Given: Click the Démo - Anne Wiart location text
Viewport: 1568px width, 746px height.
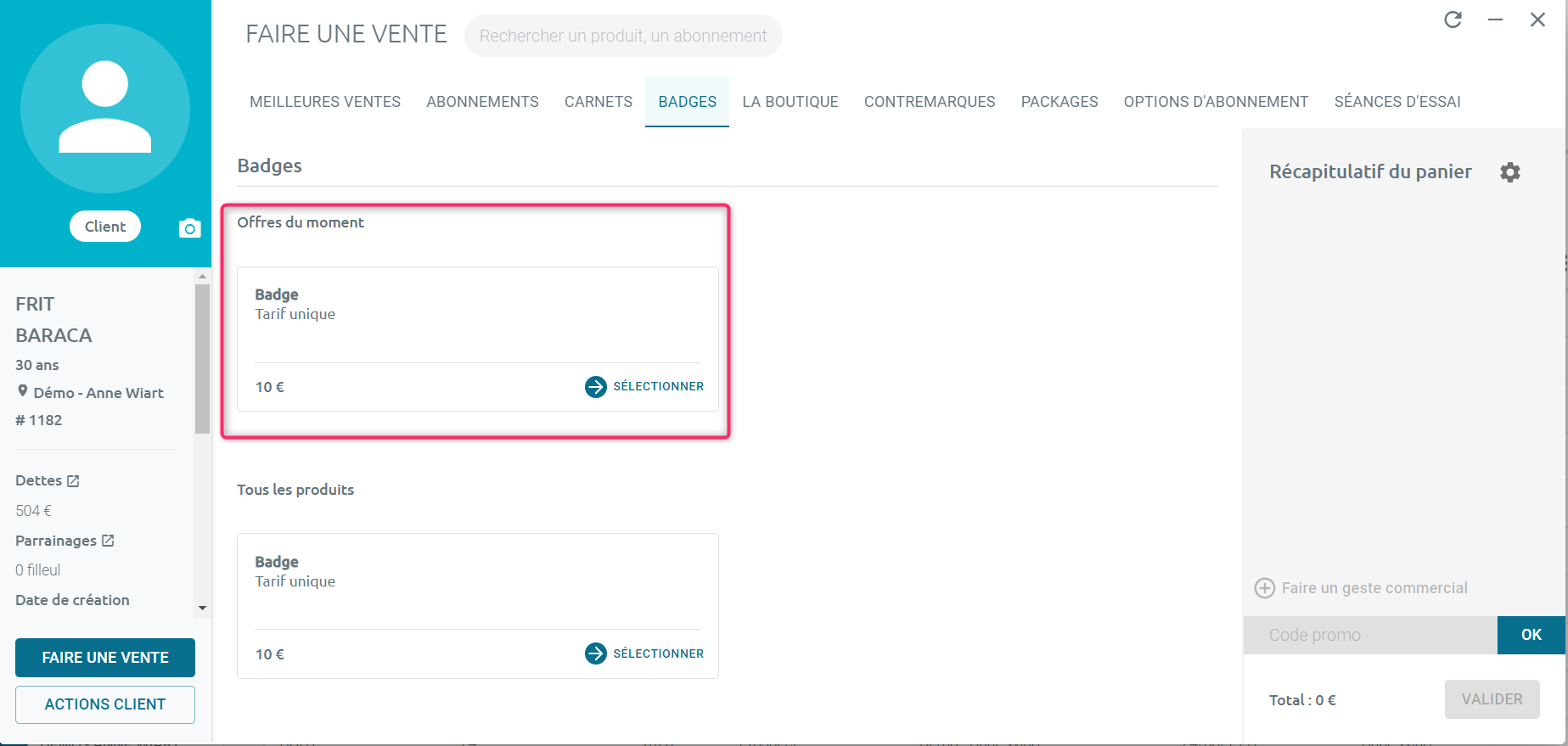Looking at the screenshot, I should pos(98,393).
